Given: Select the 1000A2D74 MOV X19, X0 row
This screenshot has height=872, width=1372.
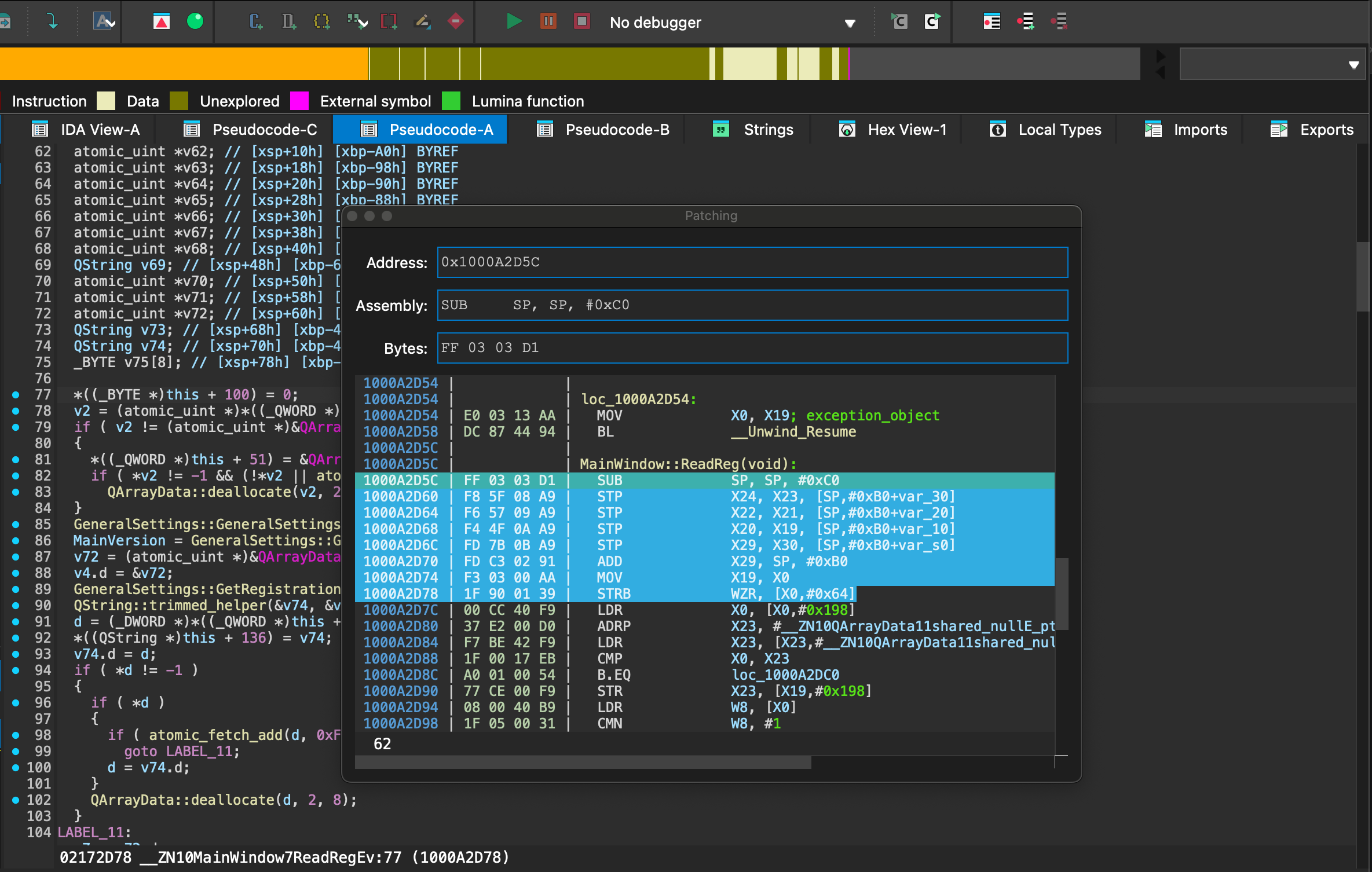Looking at the screenshot, I should (704, 578).
